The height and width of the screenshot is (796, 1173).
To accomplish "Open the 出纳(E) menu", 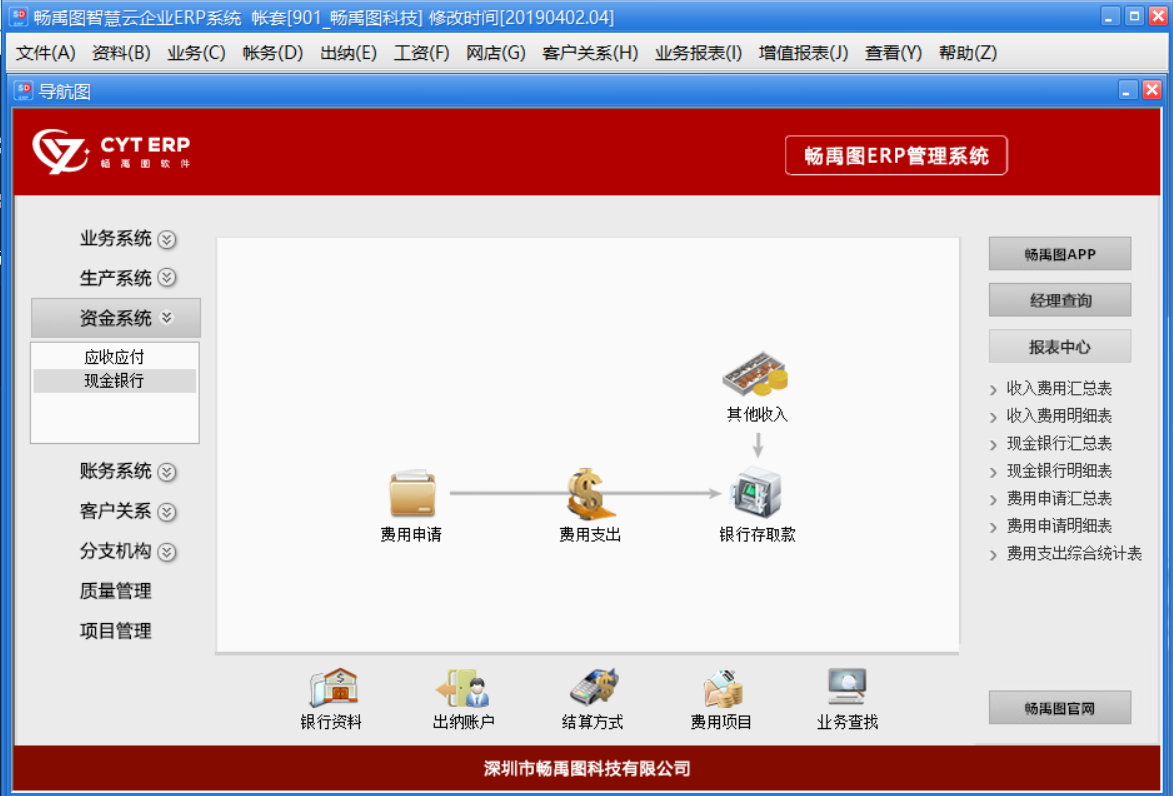I will (348, 53).
